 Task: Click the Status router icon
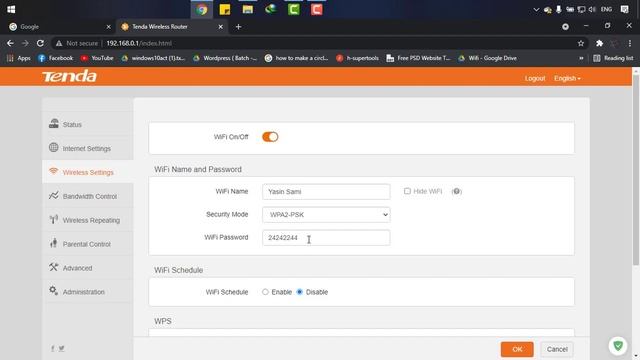(x=54, y=123)
